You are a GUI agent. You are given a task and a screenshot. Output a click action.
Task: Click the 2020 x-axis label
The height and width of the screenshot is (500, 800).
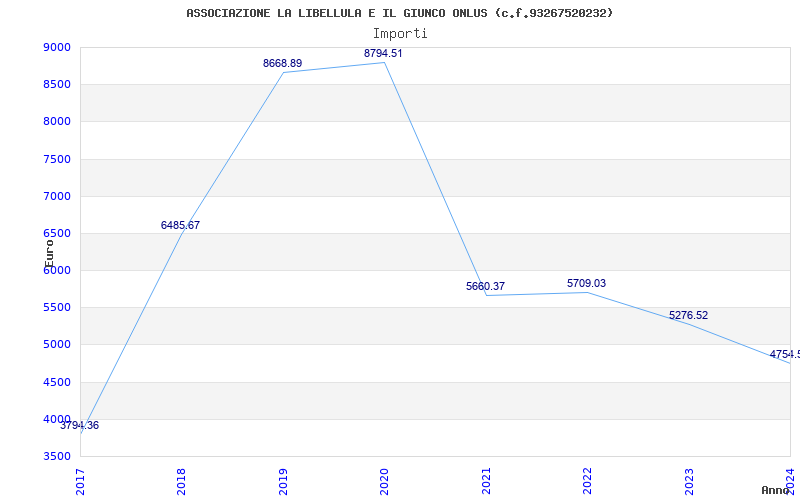tap(384, 481)
